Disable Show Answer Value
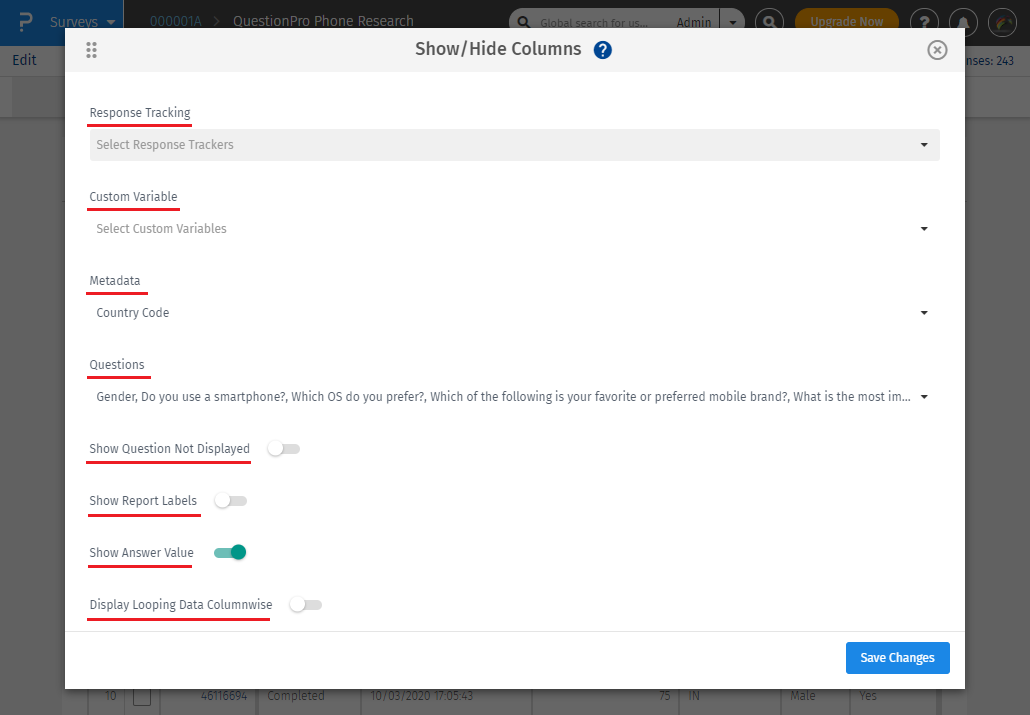 229,552
